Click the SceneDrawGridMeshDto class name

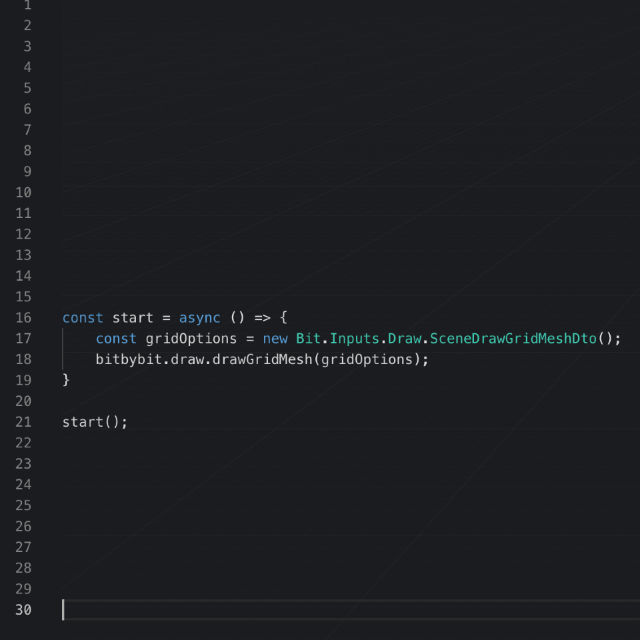pyautogui.click(x=513, y=338)
